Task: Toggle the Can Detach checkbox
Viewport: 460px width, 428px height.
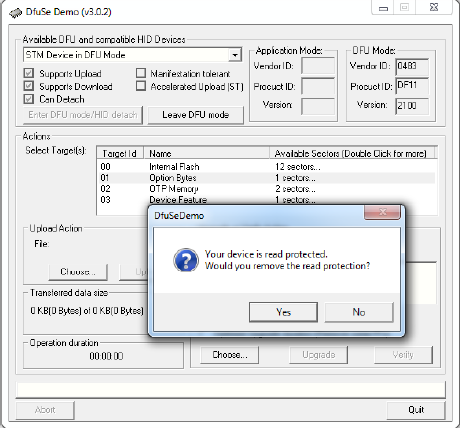Action: 29,99
